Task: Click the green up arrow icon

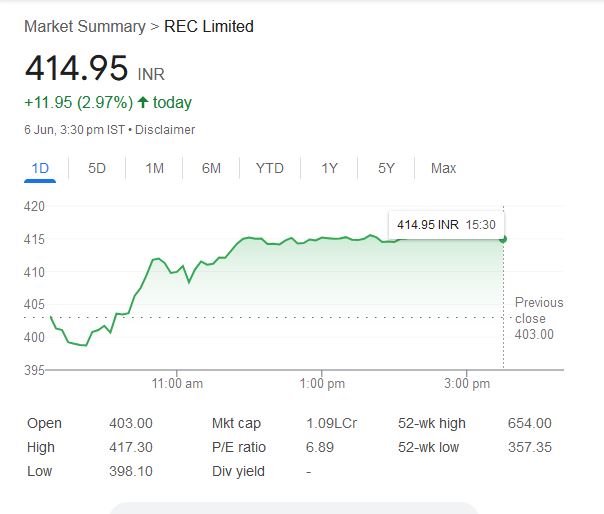Action: tap(143, 102)
